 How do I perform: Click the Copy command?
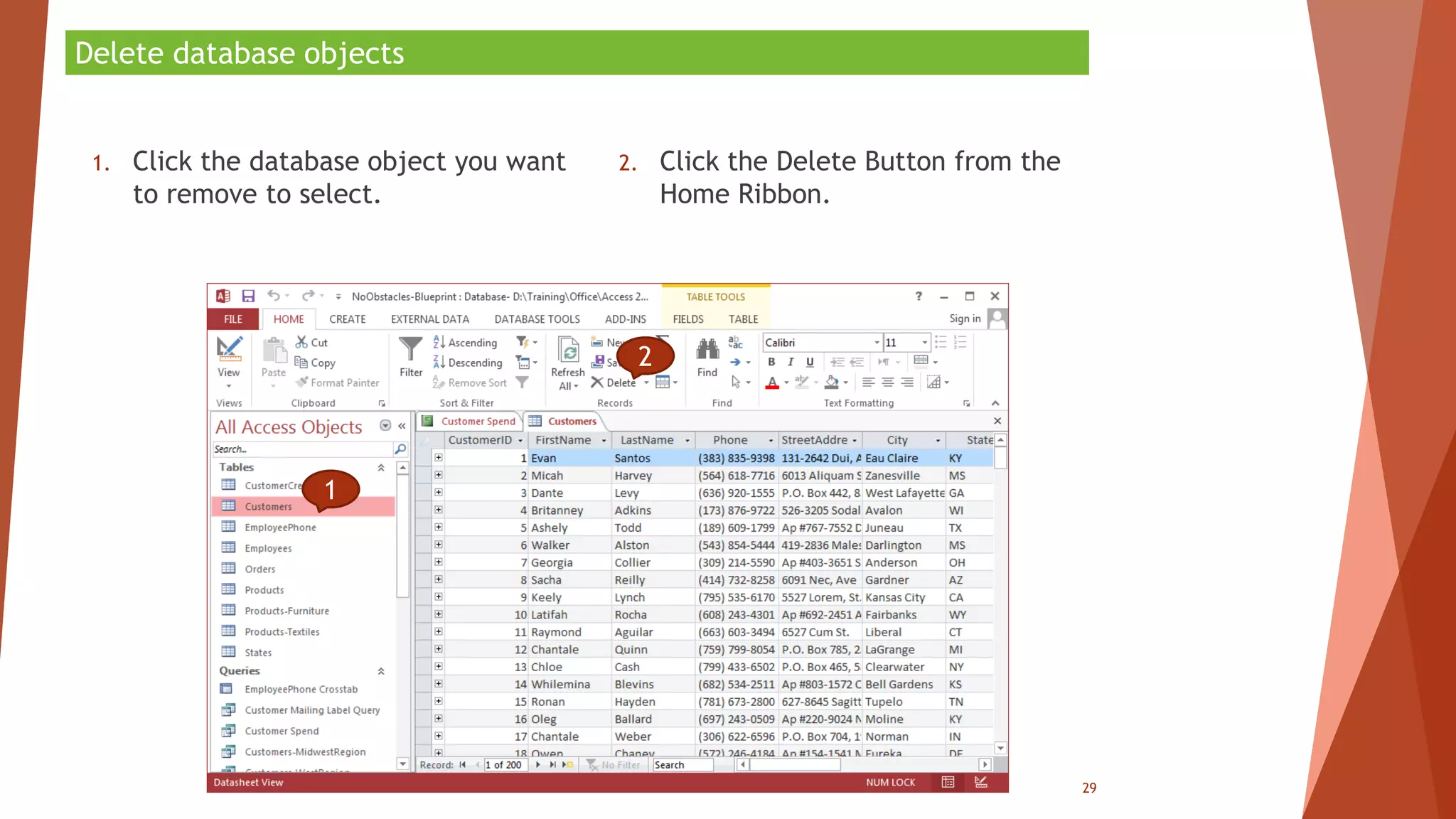coord(315,363)
